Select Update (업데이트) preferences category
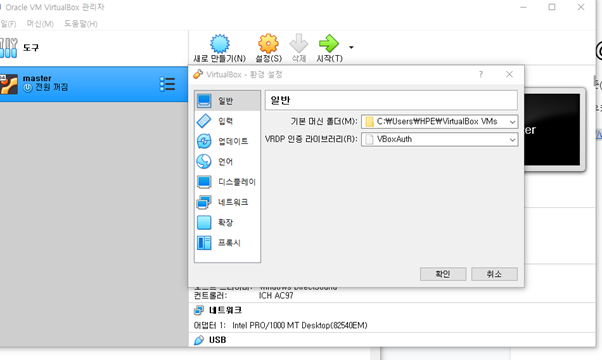Viewport: 602px width, 360px height. 227,141
